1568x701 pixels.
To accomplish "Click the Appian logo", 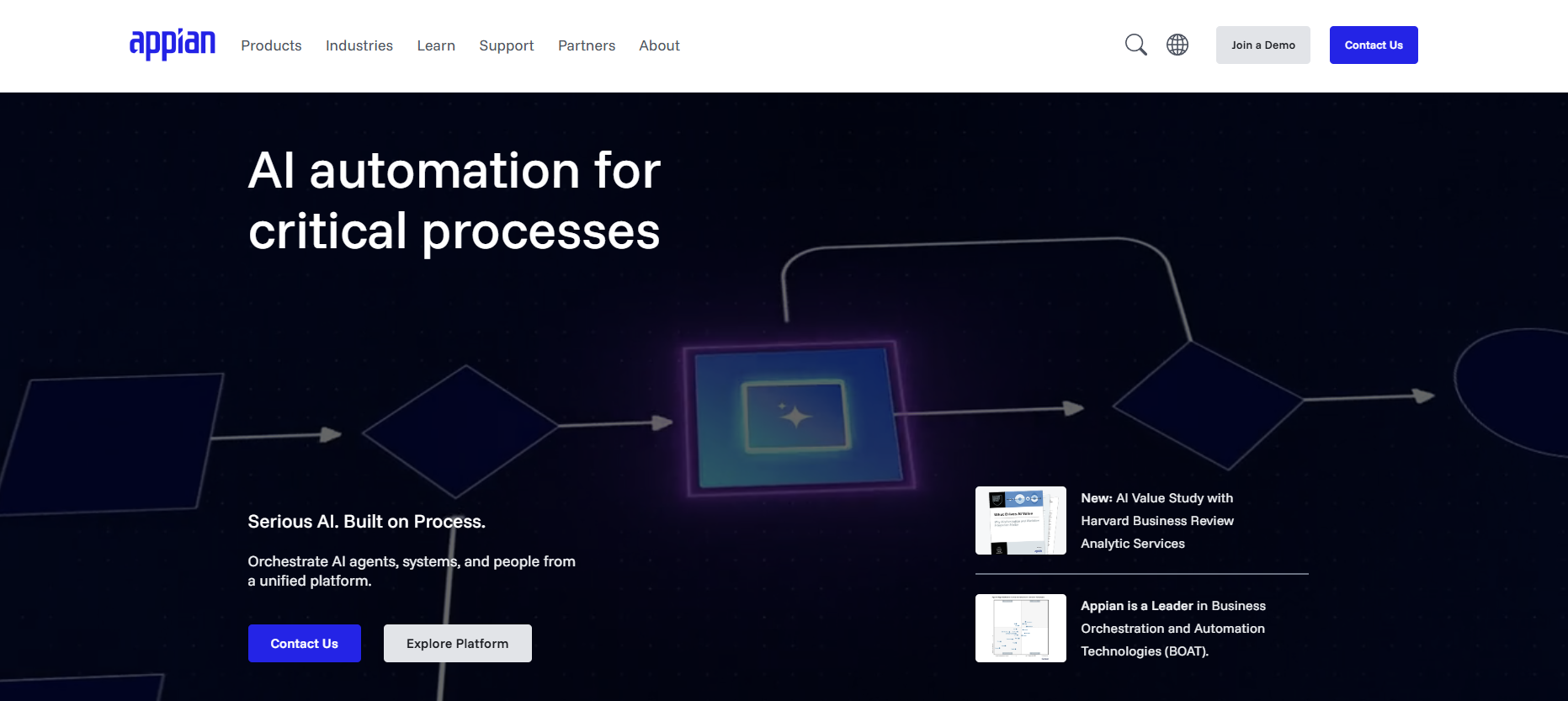I will [173, 45].
